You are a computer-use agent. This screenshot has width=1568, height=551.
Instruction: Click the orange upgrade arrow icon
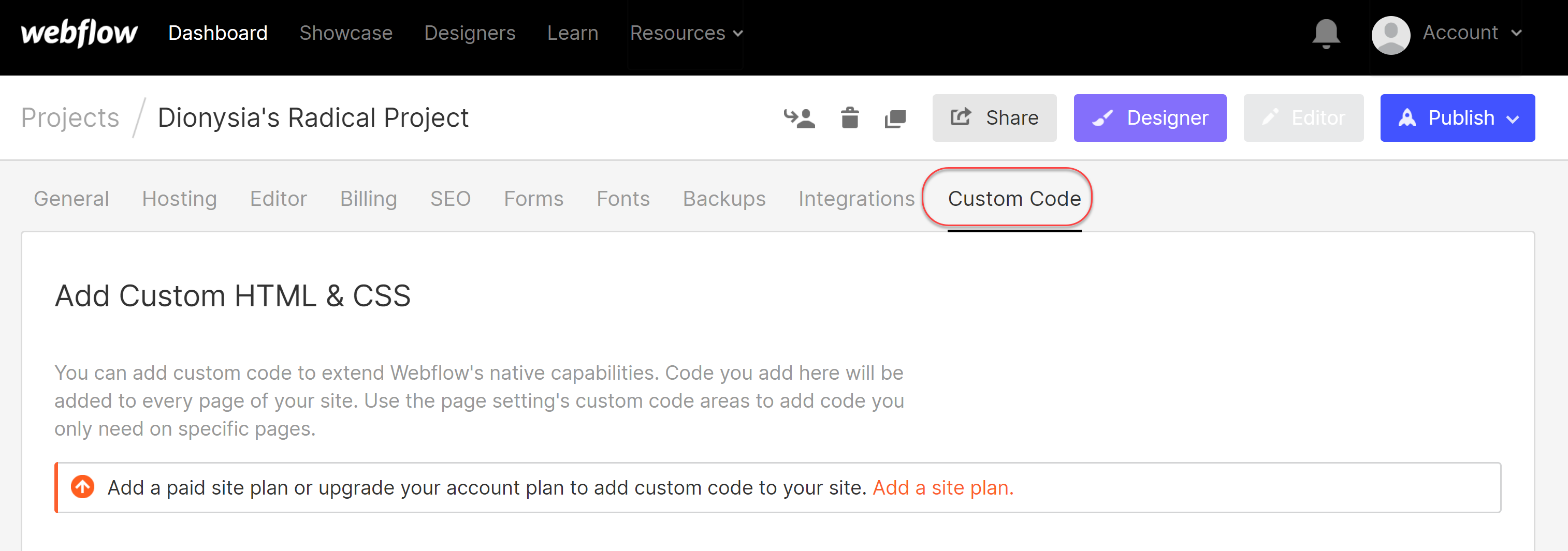(83, 486)
